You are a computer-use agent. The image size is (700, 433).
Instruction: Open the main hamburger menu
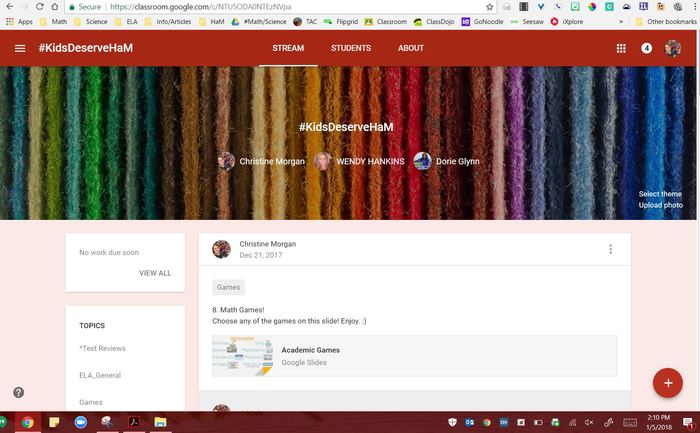point(20,48)
